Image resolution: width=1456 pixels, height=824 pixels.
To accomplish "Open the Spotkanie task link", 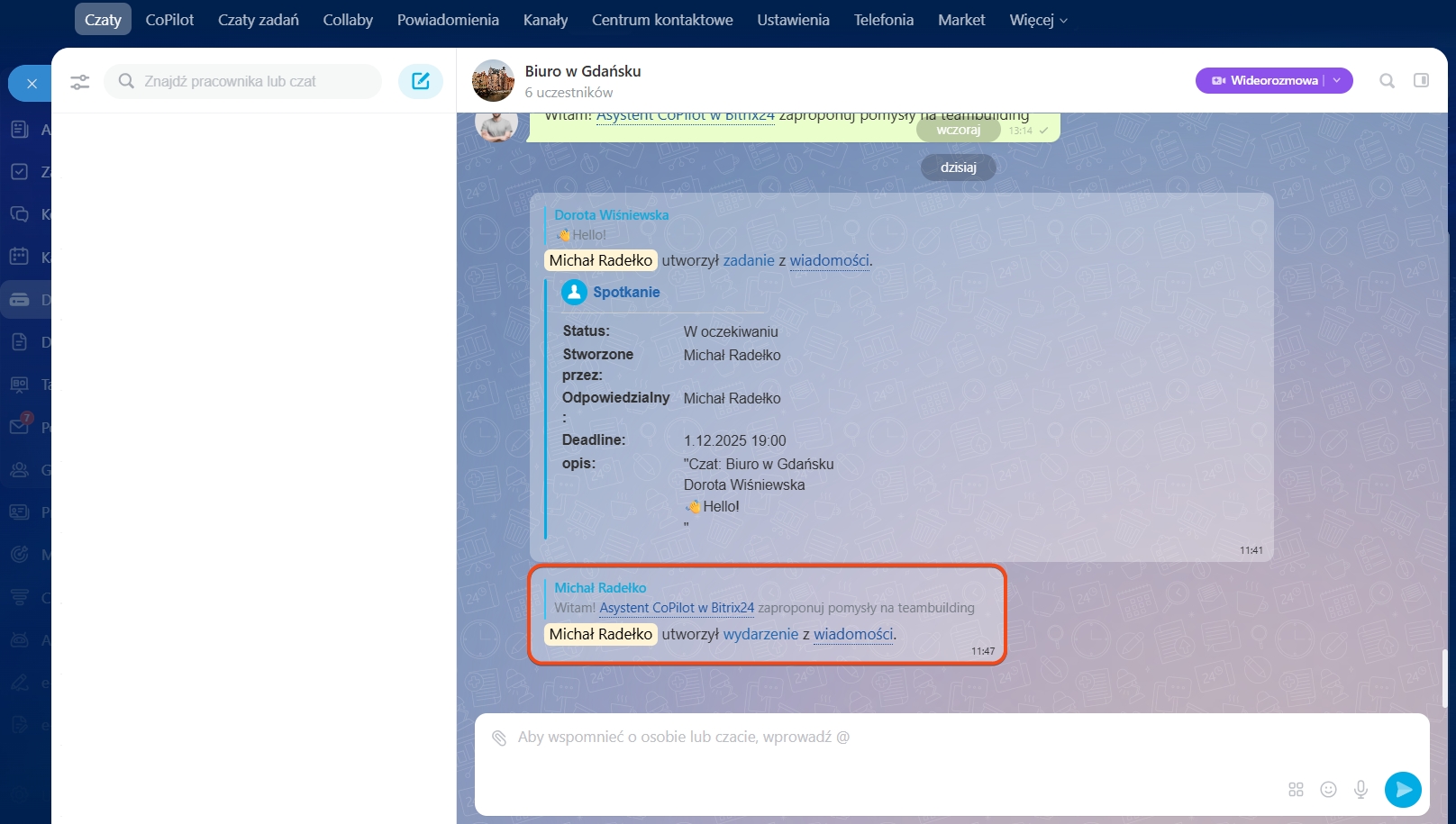I will 626,293.
